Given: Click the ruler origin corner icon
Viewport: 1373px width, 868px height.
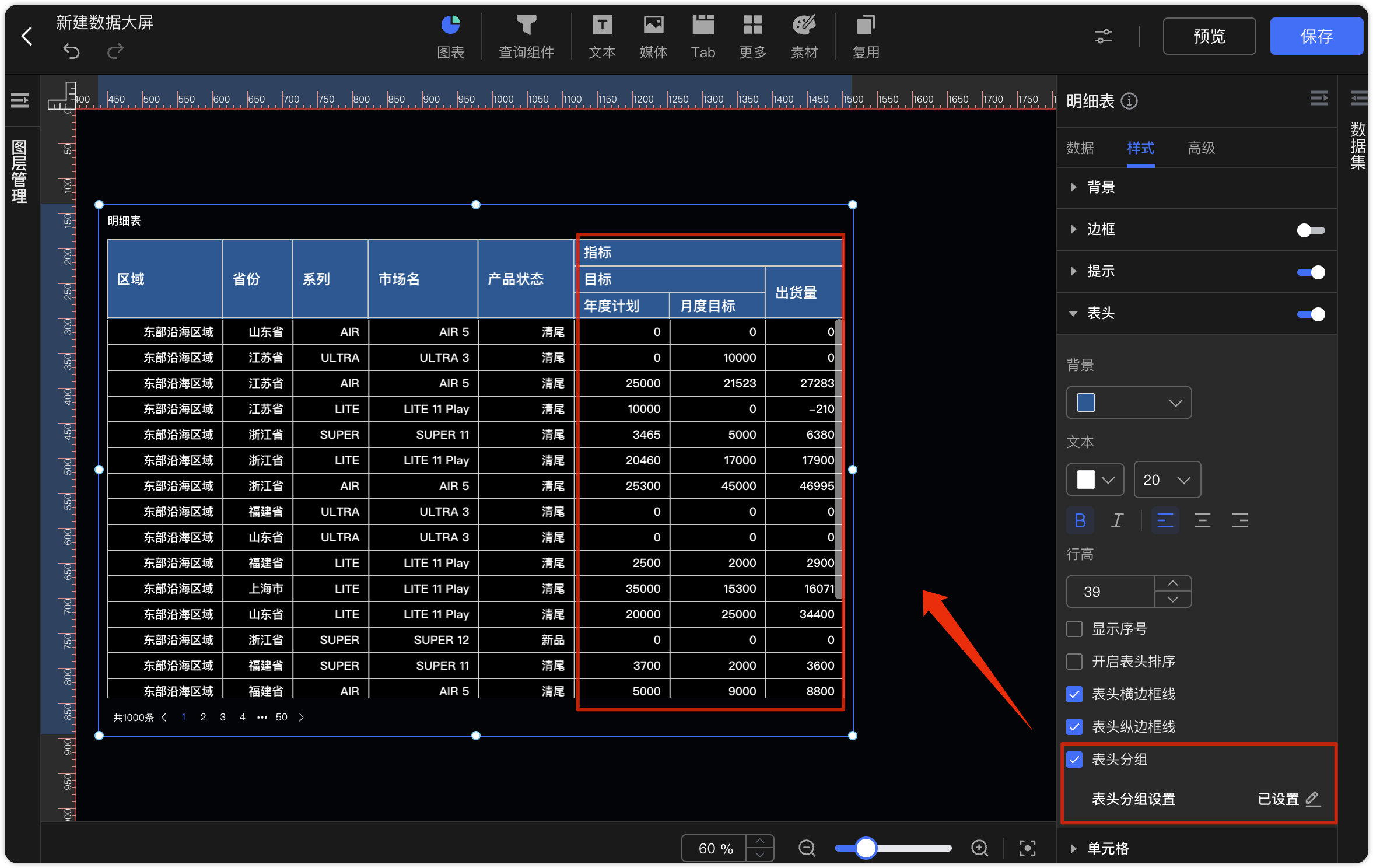Looking at the screenshot, I should tap(62, 96).
